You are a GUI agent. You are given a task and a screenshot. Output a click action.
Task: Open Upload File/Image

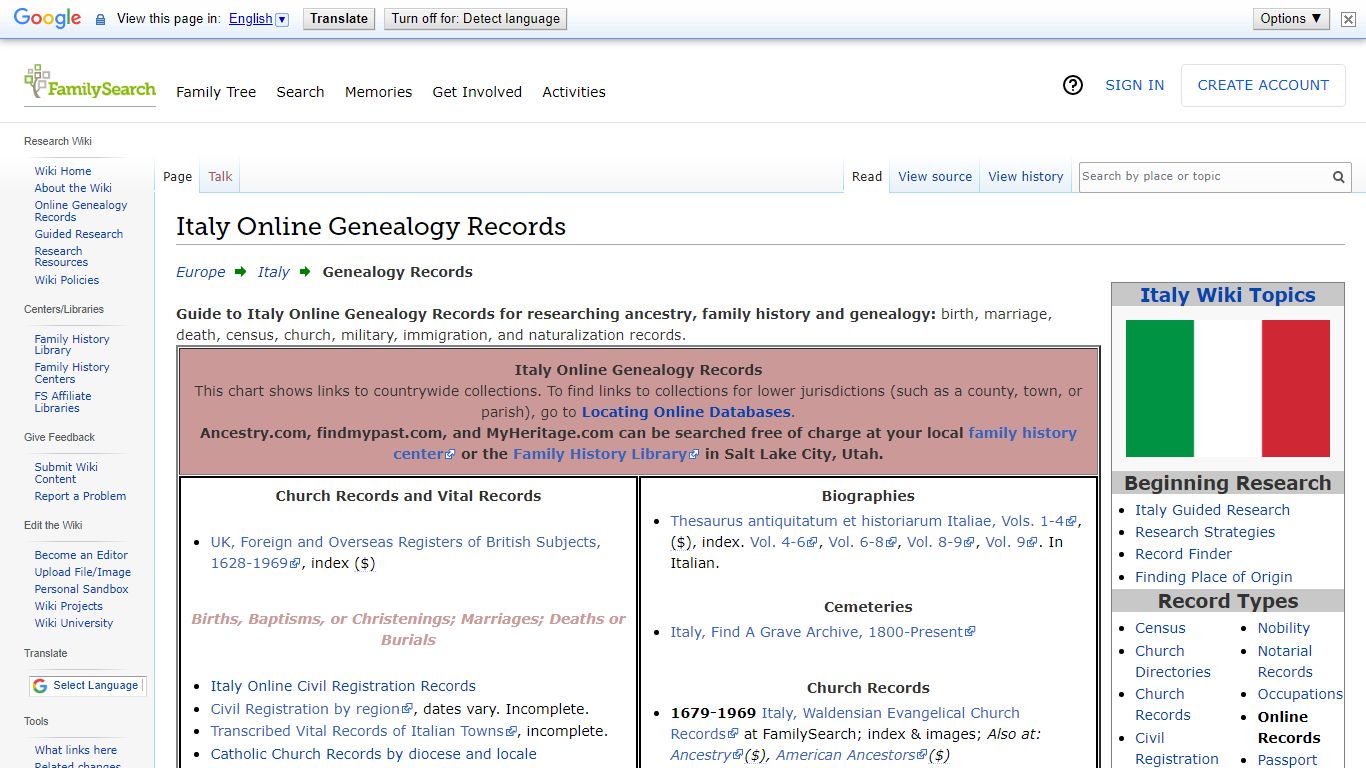click(83, 572)
